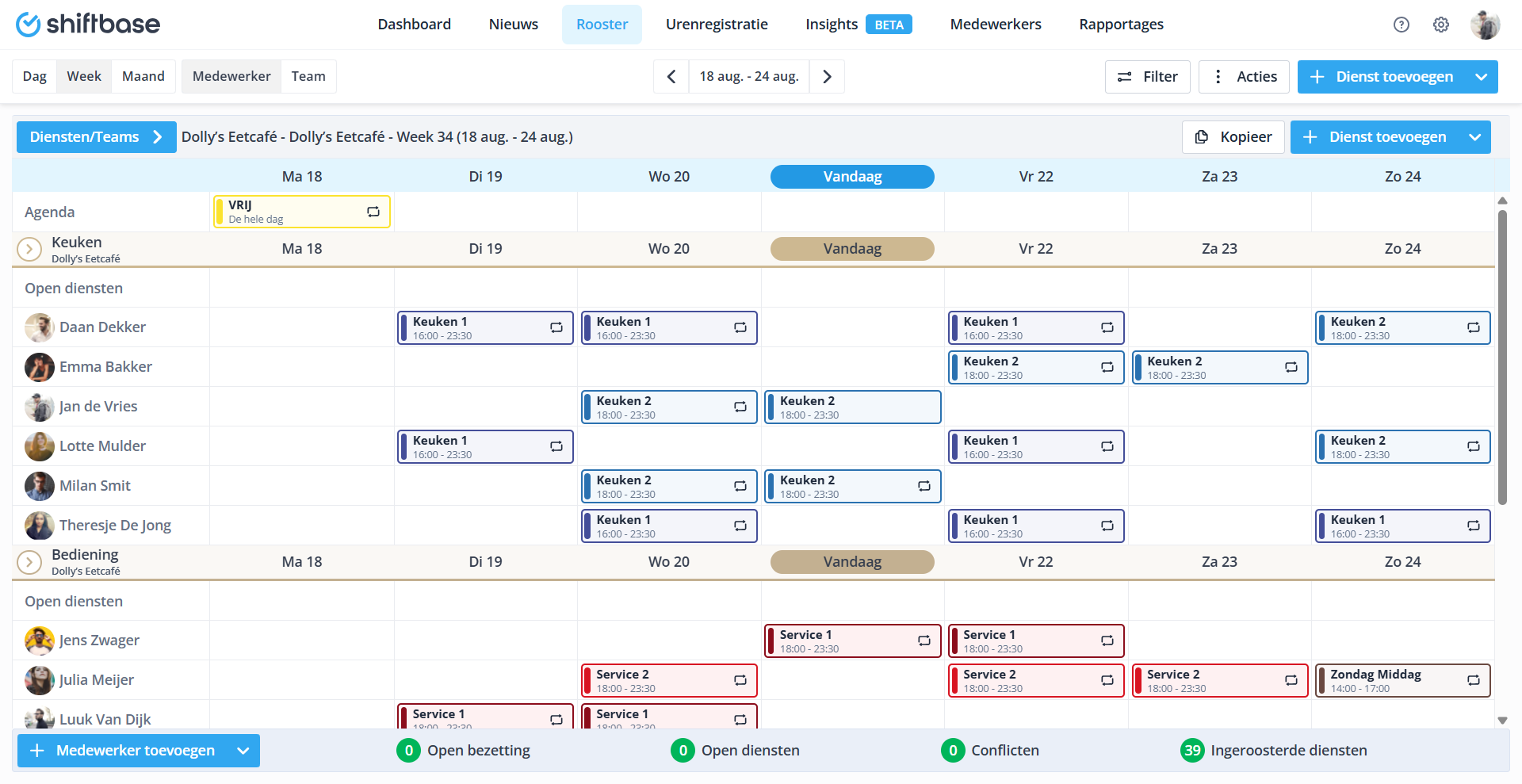Collapse the Keuken team section
This screenshot has width=1522, height=784.
tap(29, 250)
